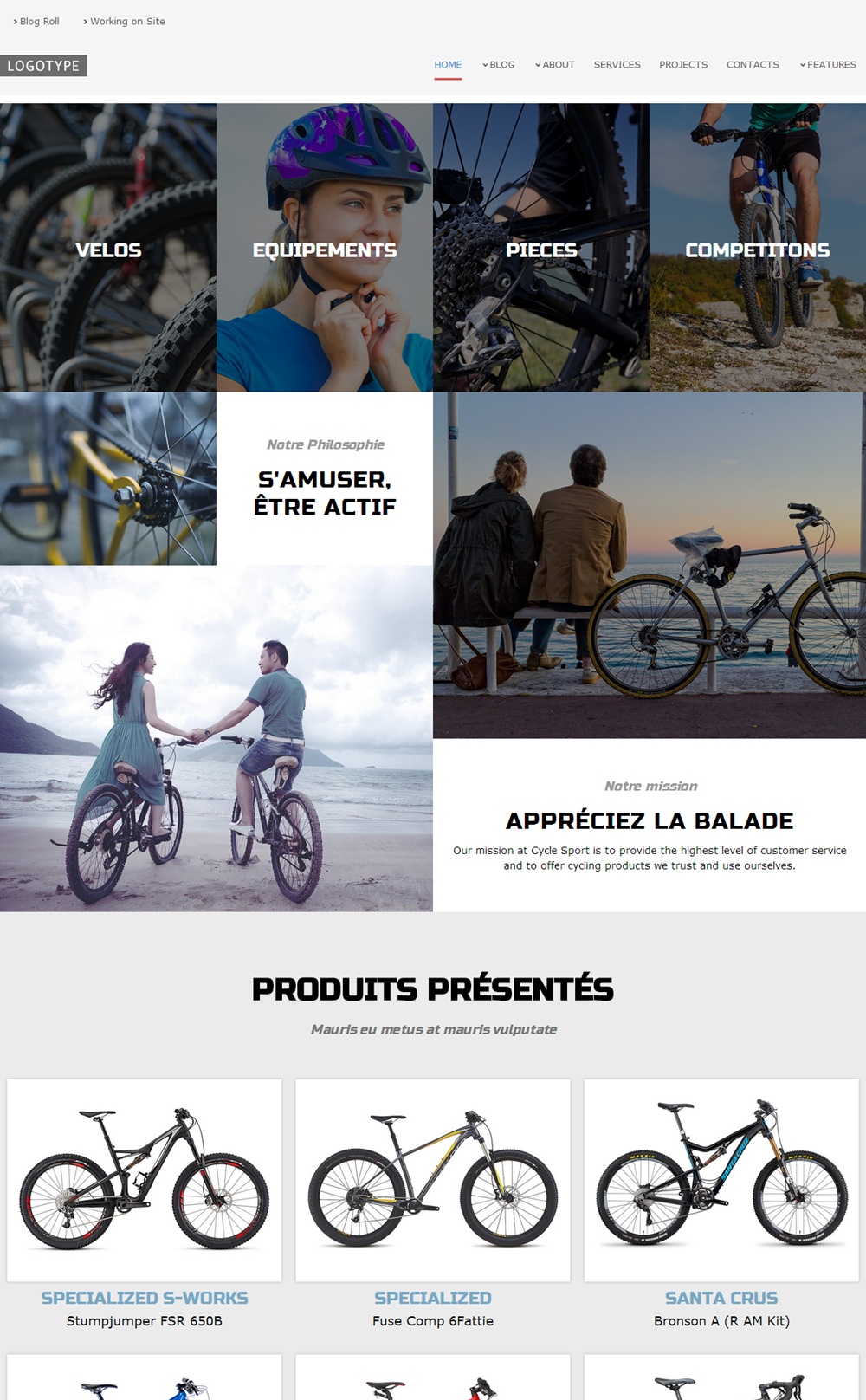
Task: Click the couple on beach bikes photo
Action: tap(216, 738)
